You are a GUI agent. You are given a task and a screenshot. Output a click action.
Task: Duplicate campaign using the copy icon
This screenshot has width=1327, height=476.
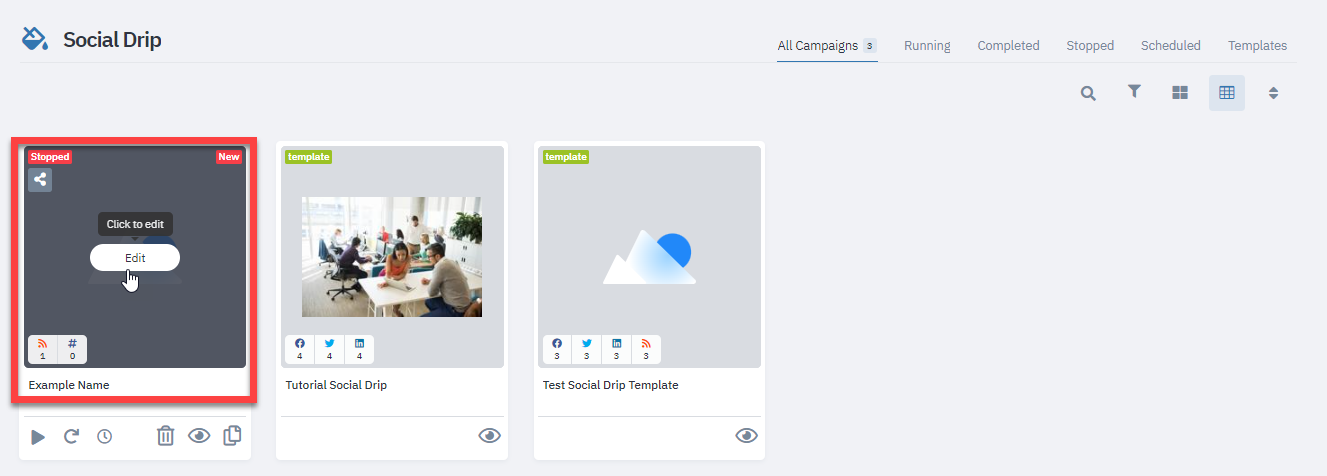[232, 436]
